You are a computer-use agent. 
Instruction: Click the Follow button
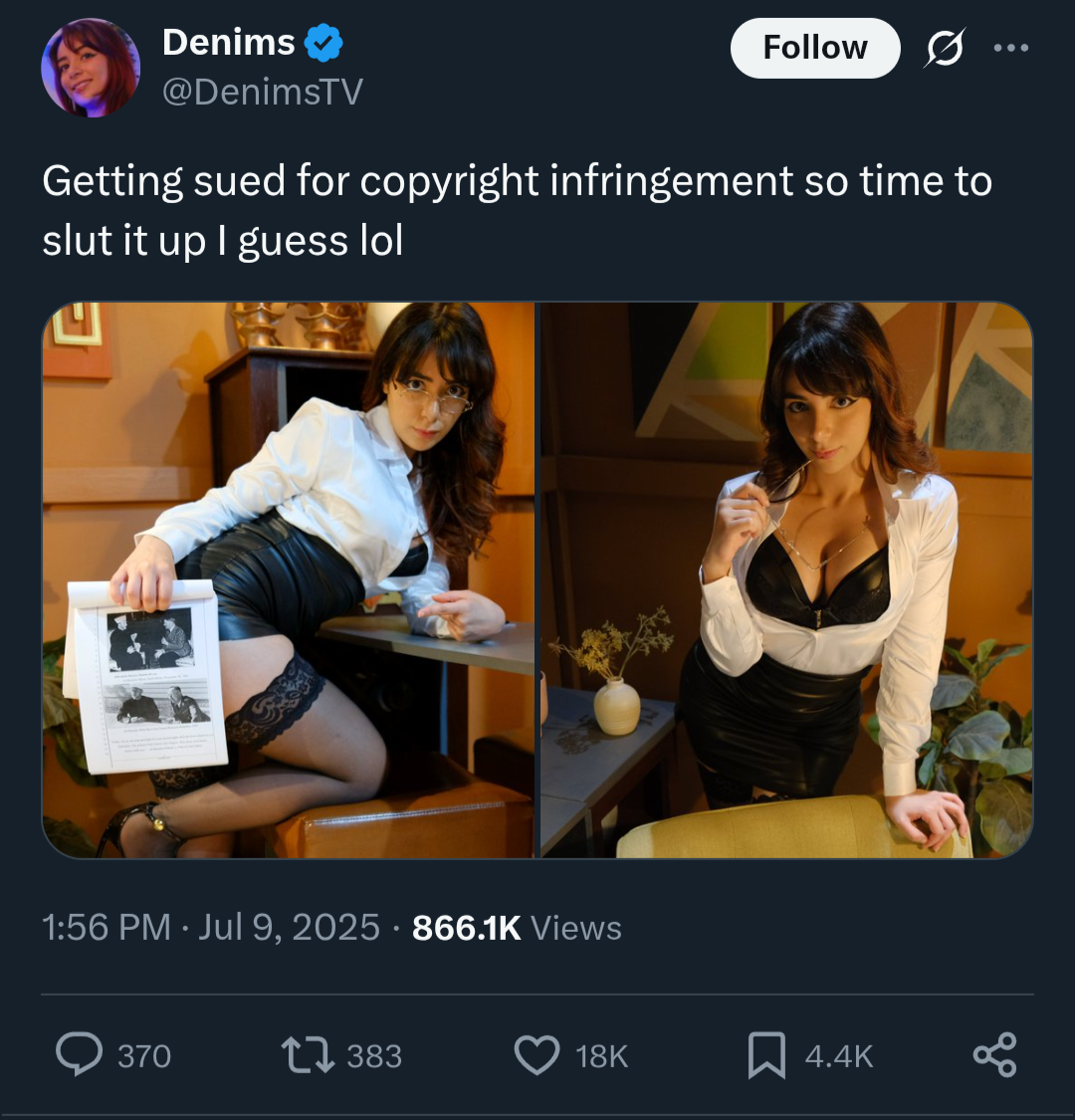click(x=815, y=48)
